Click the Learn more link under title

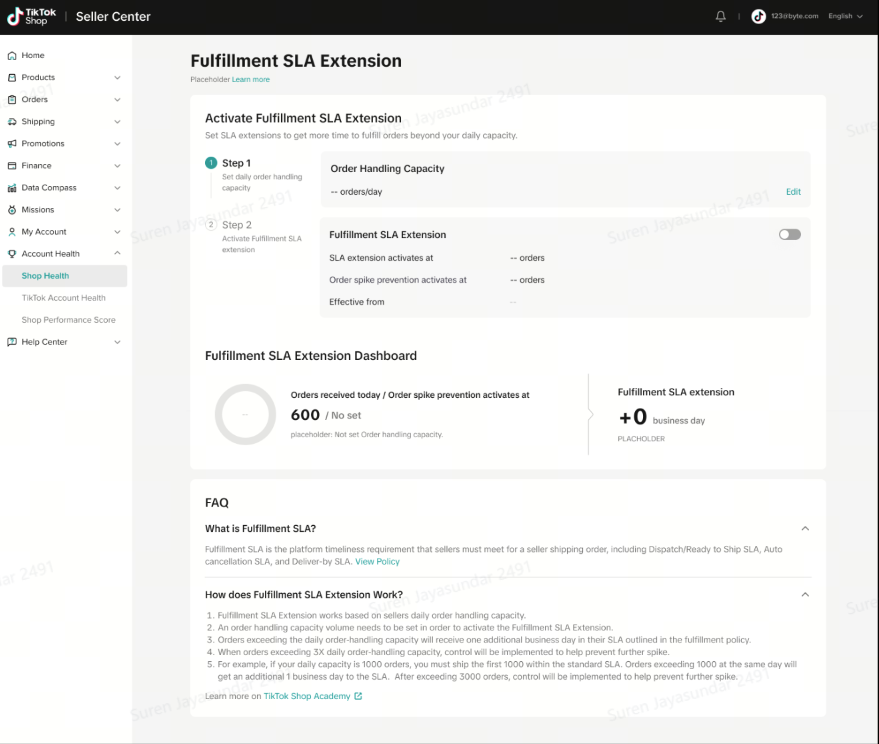coord(250,79)
